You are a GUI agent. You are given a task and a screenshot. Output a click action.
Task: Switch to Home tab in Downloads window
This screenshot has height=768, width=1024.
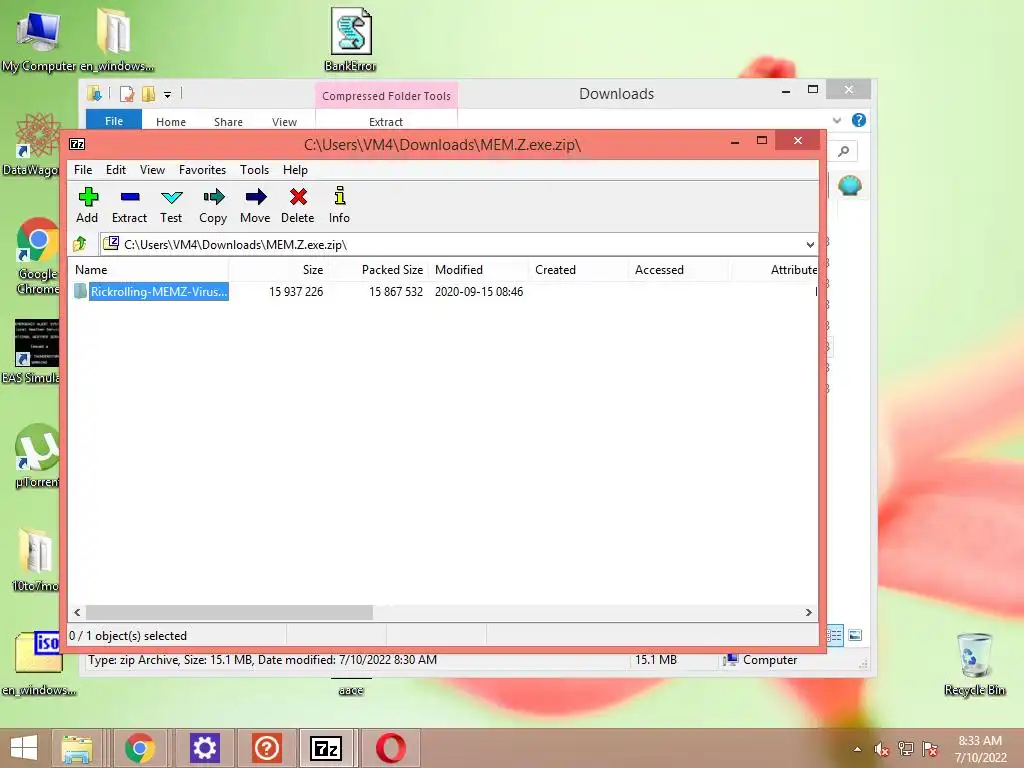pos(170,121)
